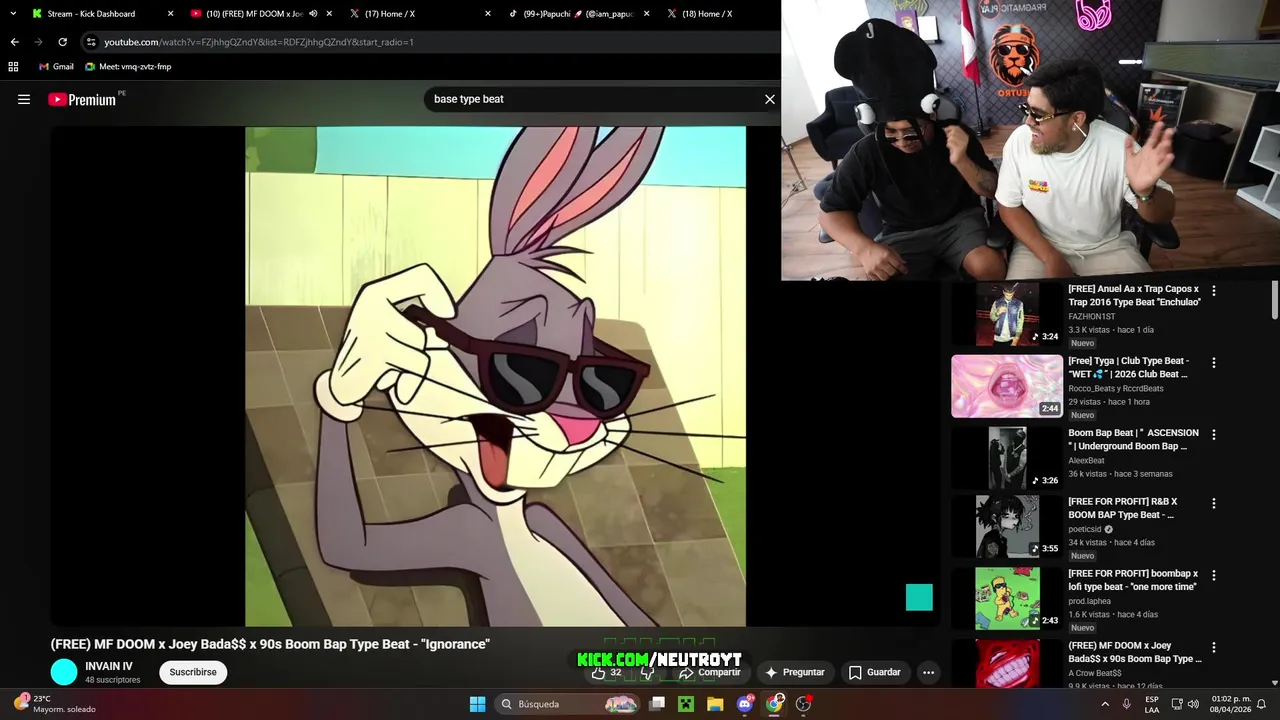Open options menu for A Crow Beat$$ video
The height and width of the screenshot is (720, 1280).
pyautogui.click(x=1214, y=648)
